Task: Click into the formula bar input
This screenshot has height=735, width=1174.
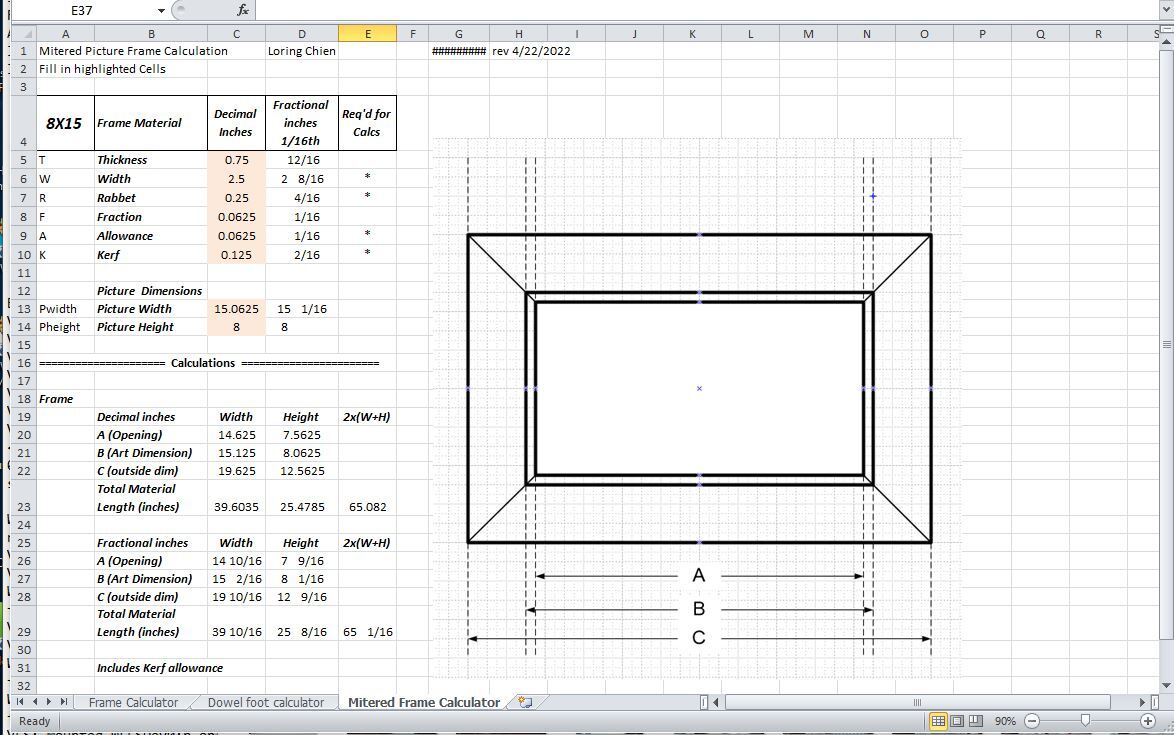Action: pyautogui.click(x=700, y=10)
